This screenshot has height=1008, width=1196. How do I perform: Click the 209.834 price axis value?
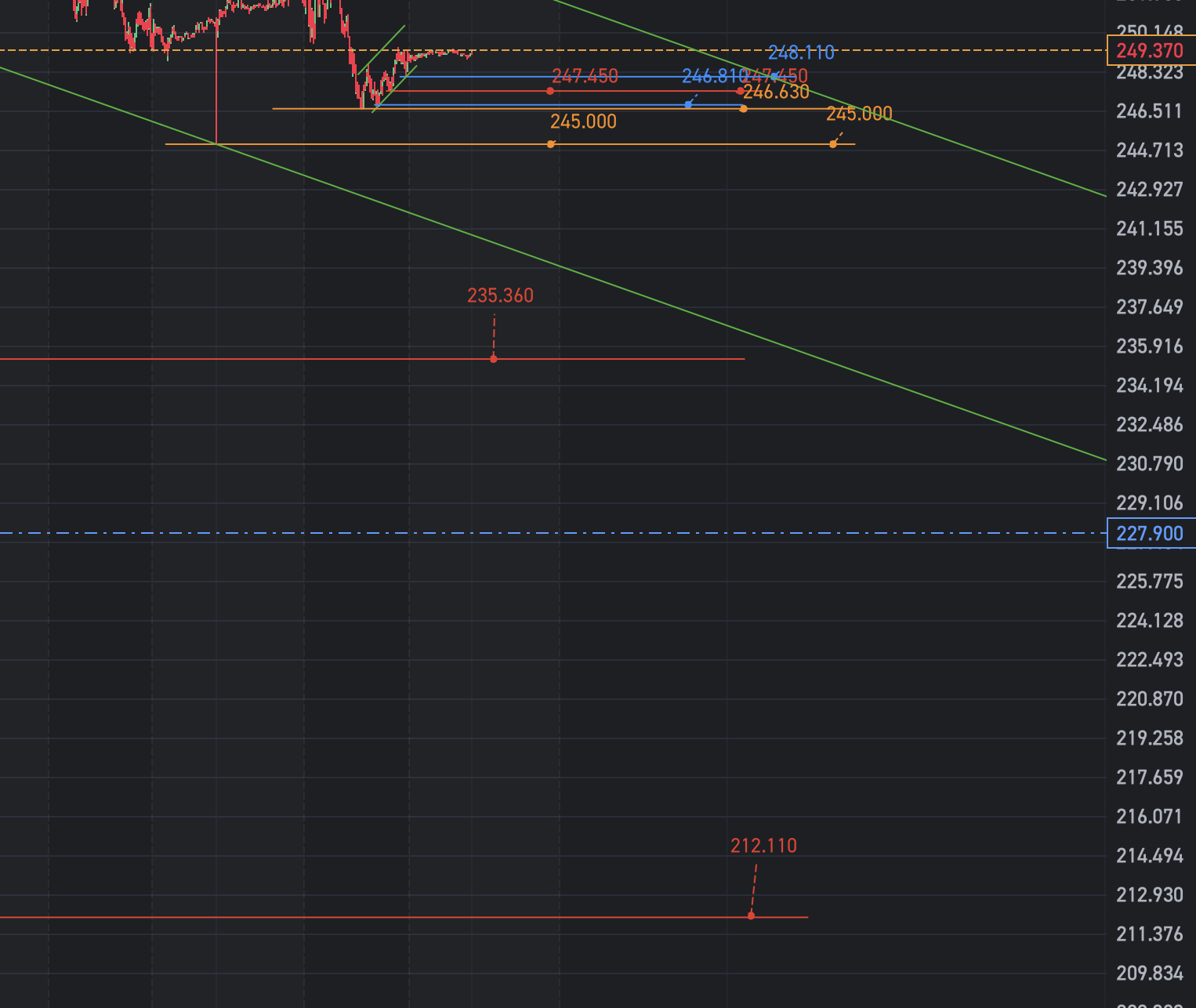click(x=1150, y=974)
